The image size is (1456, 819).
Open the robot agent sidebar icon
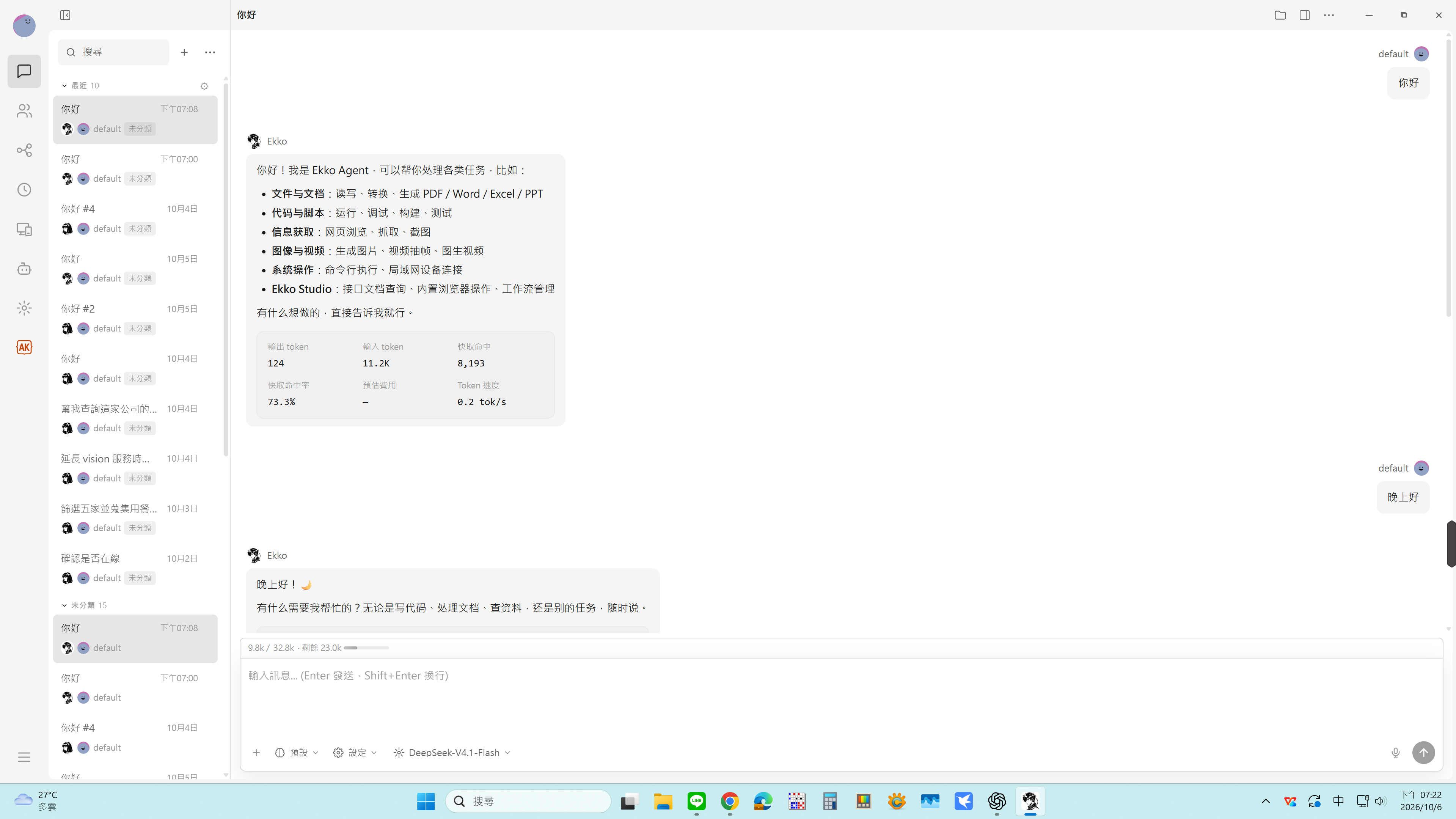point(24,269)
